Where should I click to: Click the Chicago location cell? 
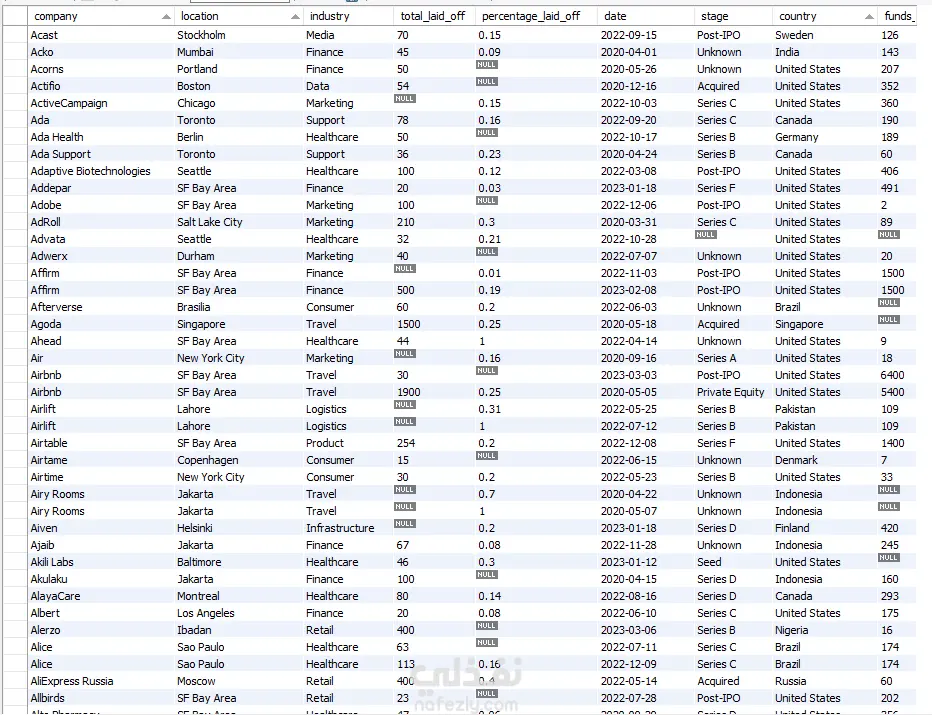tap(238, 103)
